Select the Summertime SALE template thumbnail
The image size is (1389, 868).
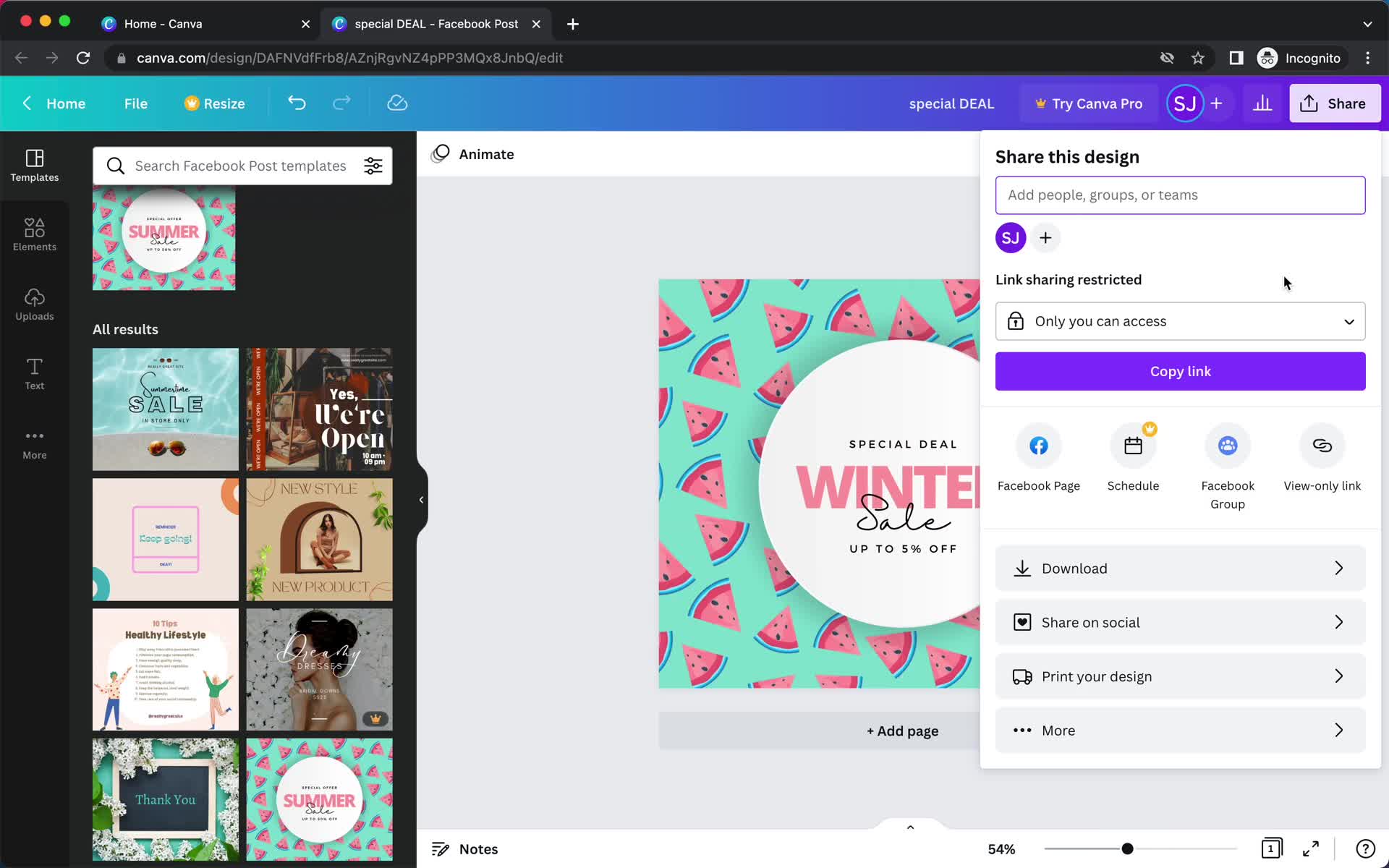165,409
